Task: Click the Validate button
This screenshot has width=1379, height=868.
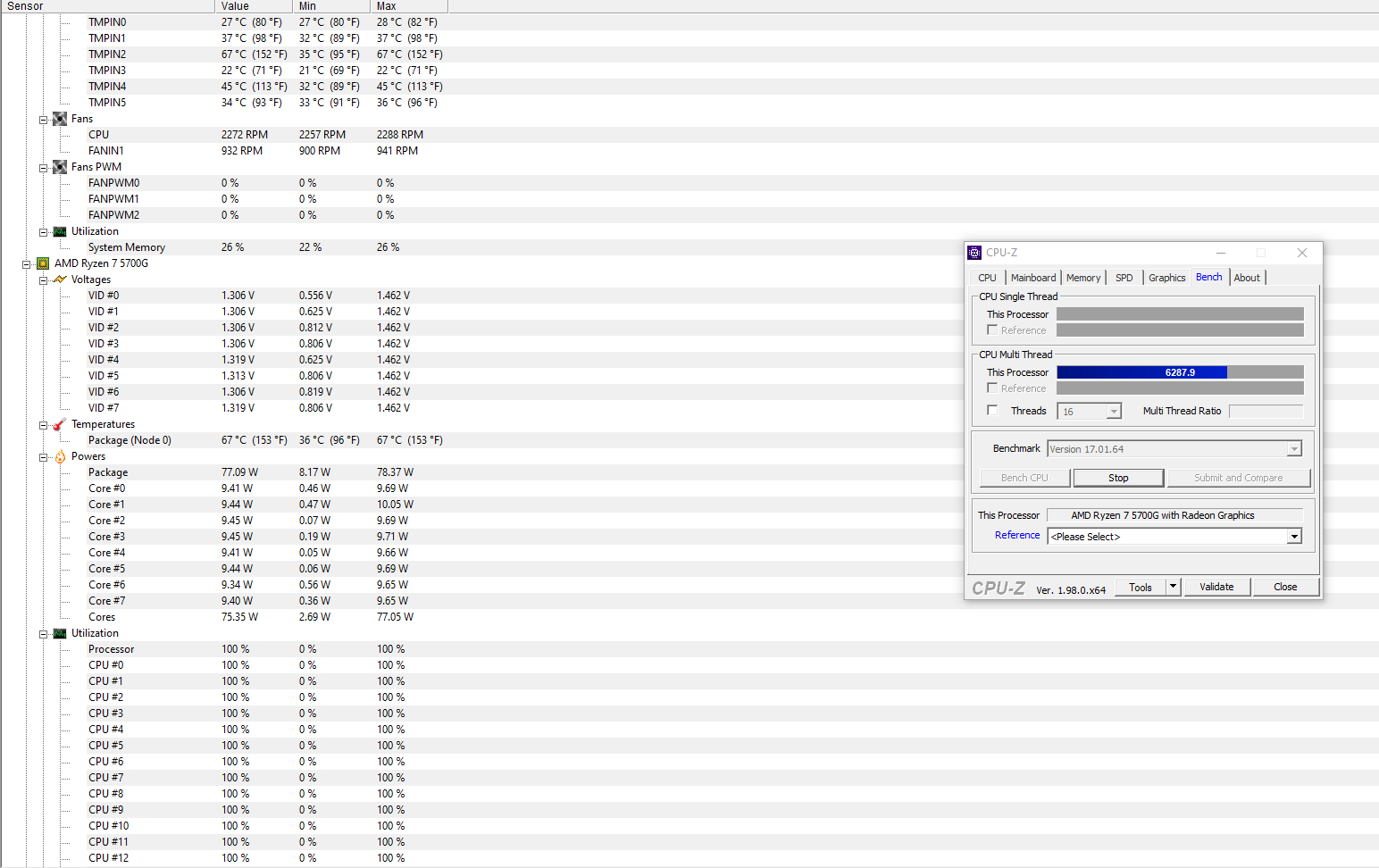Action: pyautogui.click(x=1216, y=587)
